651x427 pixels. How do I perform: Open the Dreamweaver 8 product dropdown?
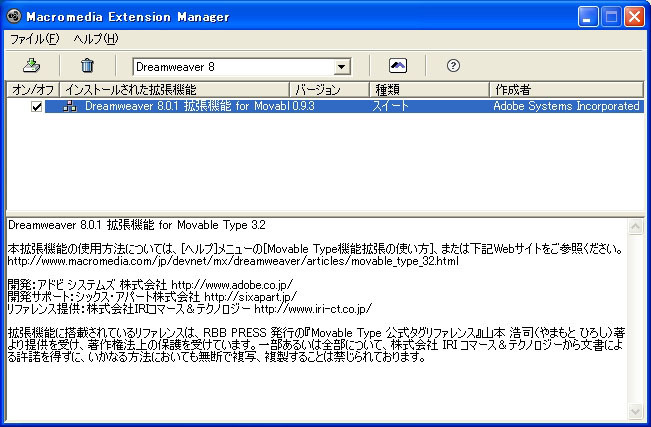click(342, 66)
